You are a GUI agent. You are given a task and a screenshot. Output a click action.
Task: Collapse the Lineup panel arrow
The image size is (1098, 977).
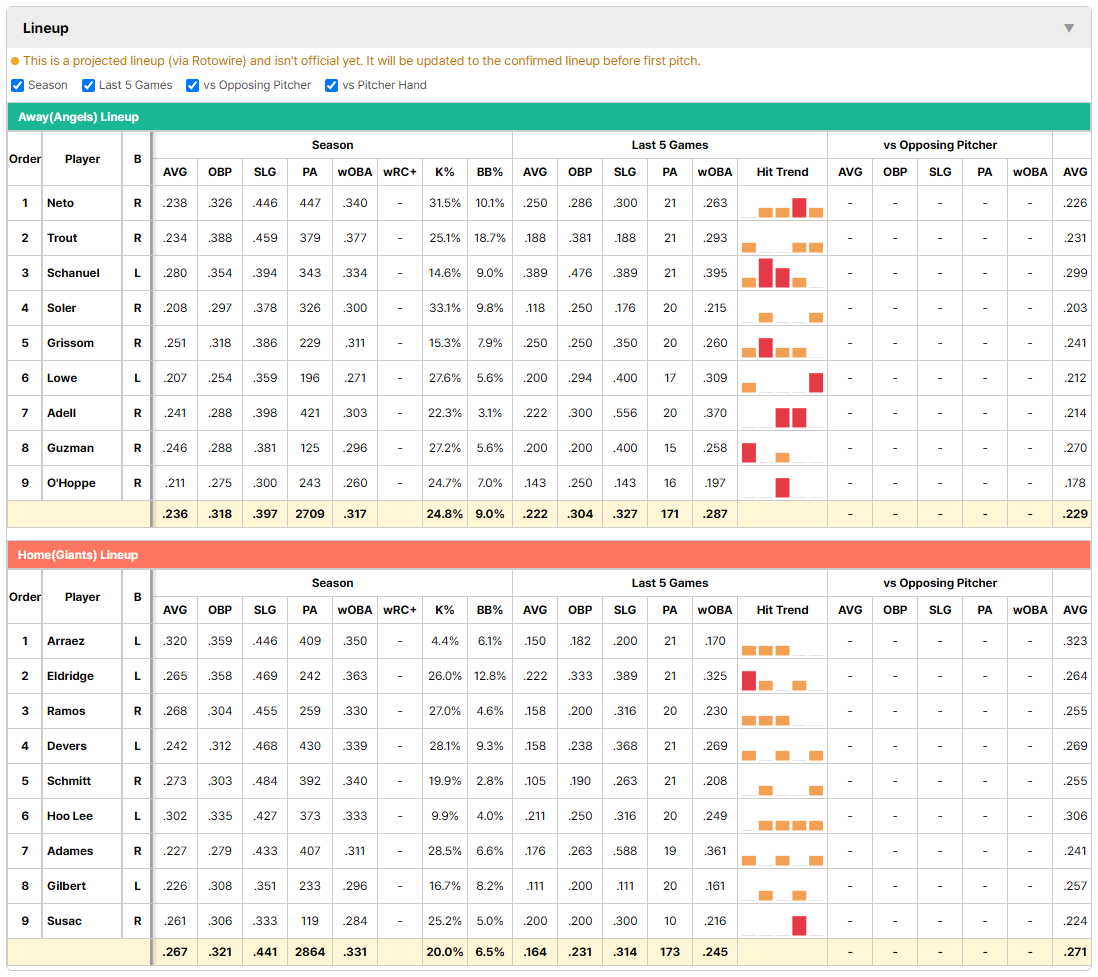pyautogui.click(x=1069, y=28)
